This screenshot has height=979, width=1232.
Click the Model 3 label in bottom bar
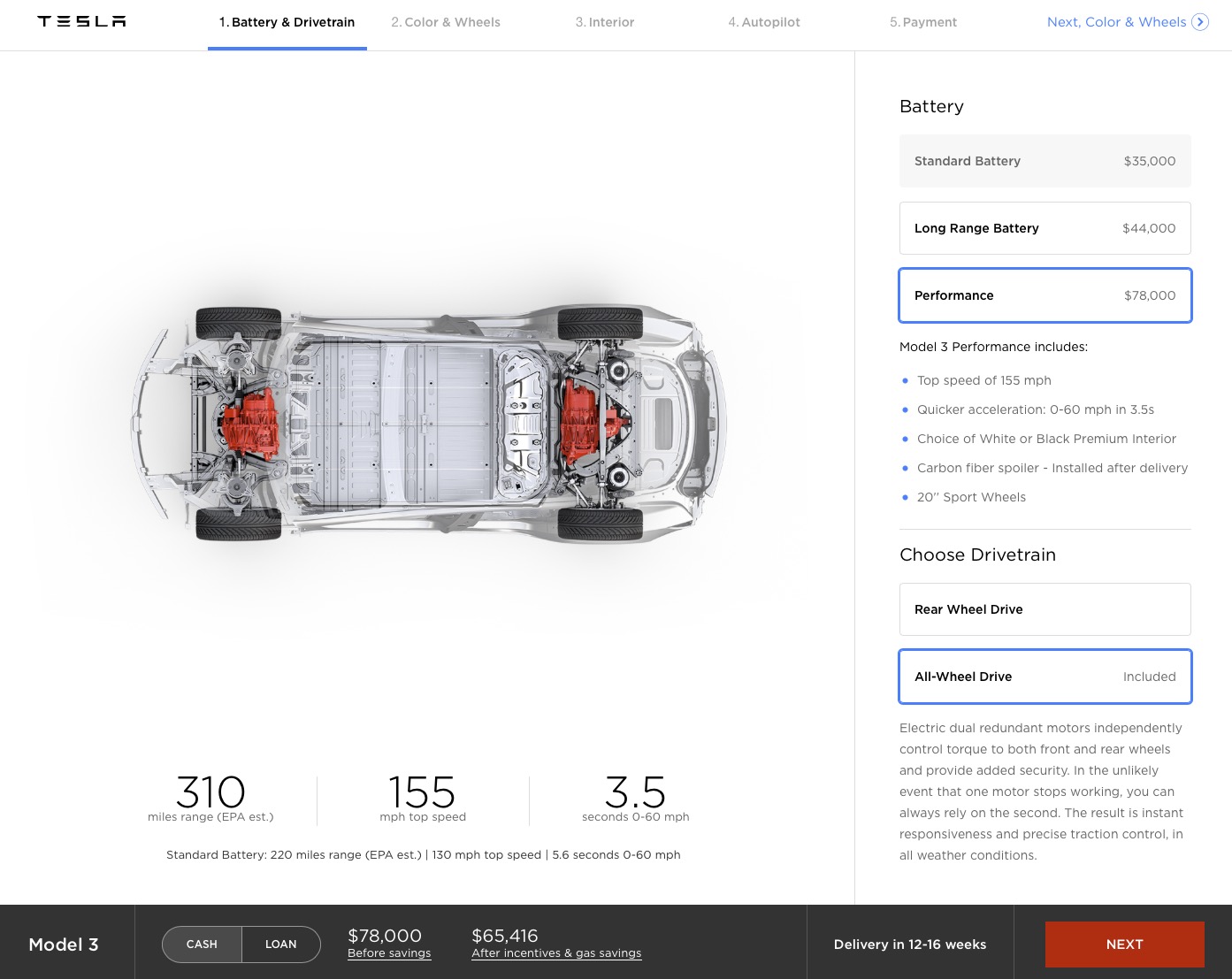[64, 945]
